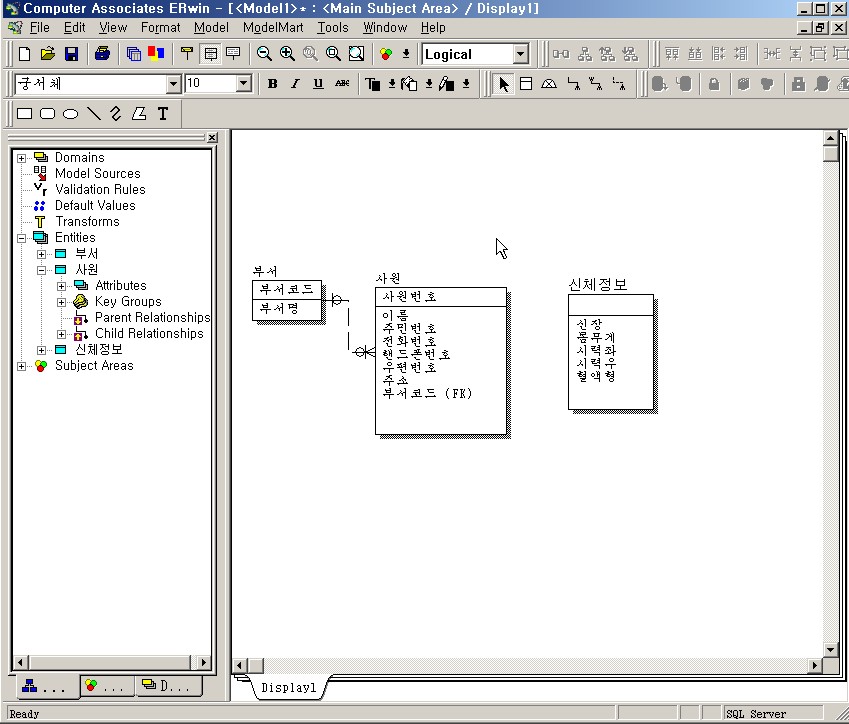This screenshot has width=849, height=724.
Task: Click the stacked tables report icon
Action: [133, 54]
